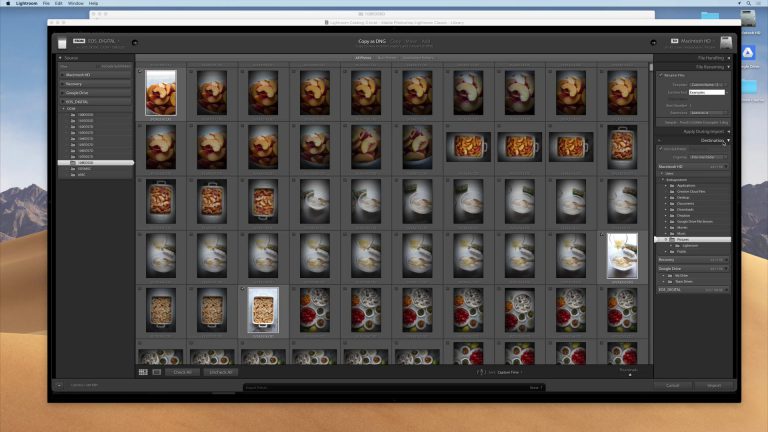
Task: Select the bright pouring-bowl thumbnail
Action: click(x=622, y=256)
